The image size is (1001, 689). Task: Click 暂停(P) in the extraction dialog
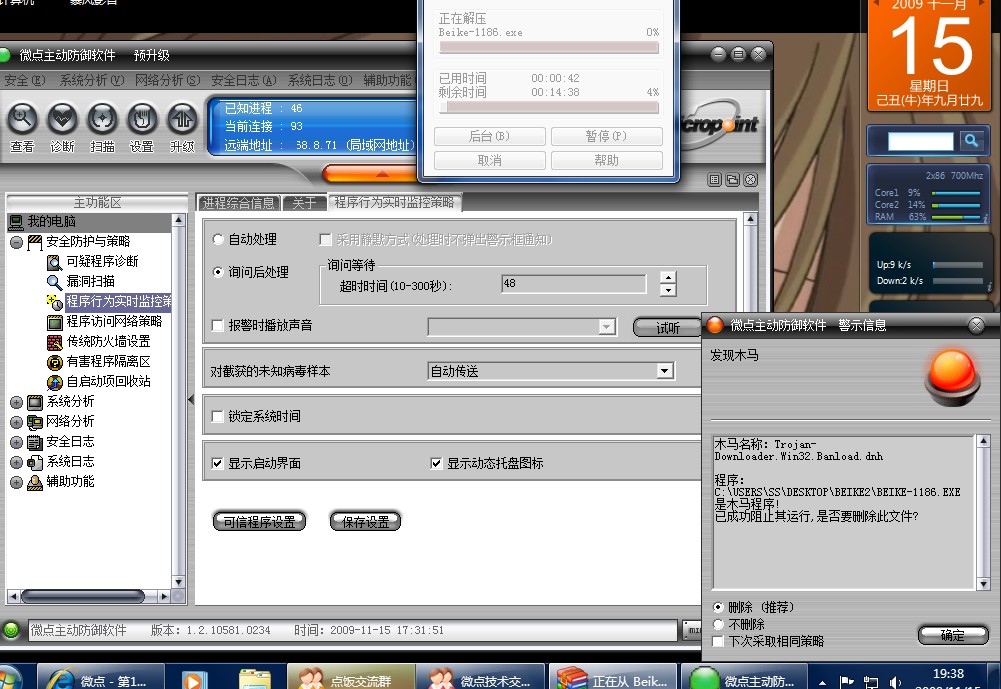pyautogui.click(x=606, y=137)
